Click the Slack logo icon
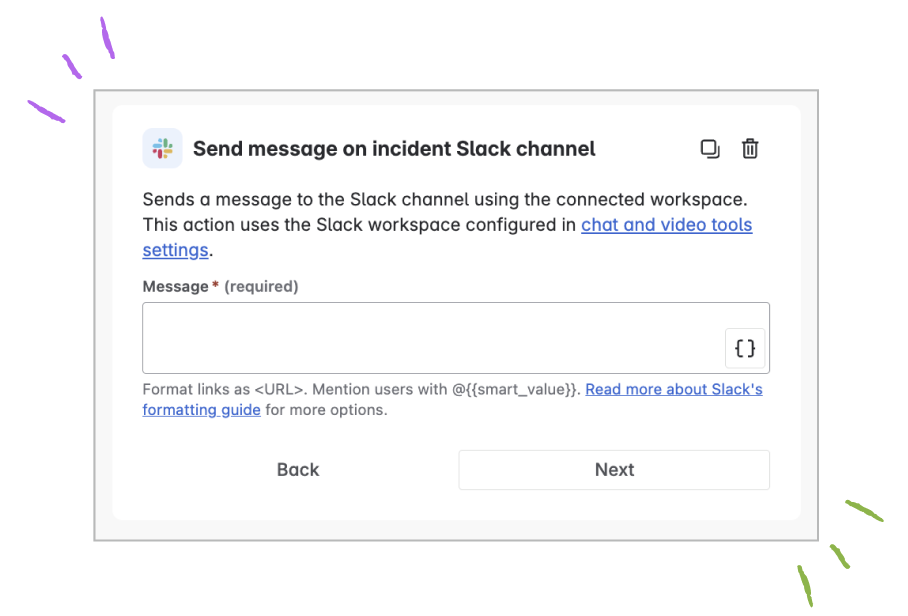 click(x=162, y=148)
